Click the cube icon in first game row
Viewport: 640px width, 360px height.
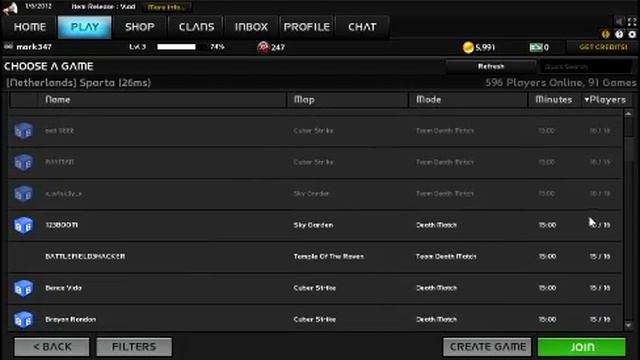pyautogui.click(x=23, y=131)
